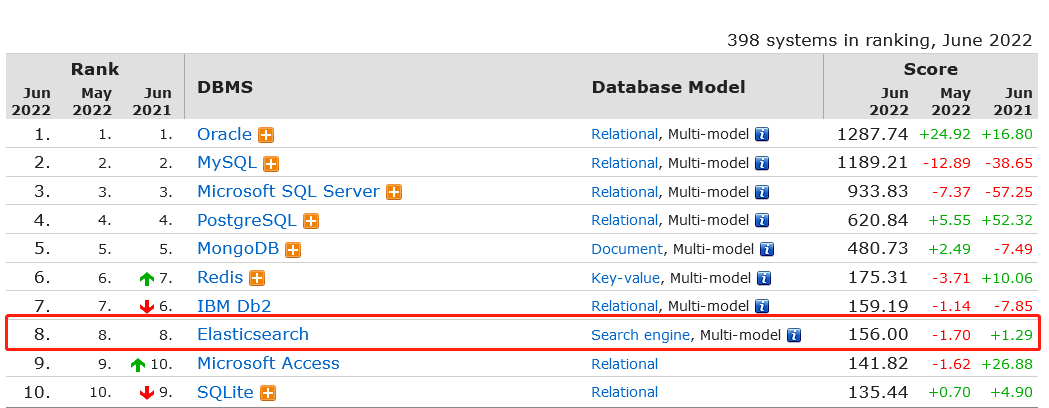Follow the Microsoft SQL Server link
The height and width of the screenshot is (408, 1049).
(x=288, y=191)
